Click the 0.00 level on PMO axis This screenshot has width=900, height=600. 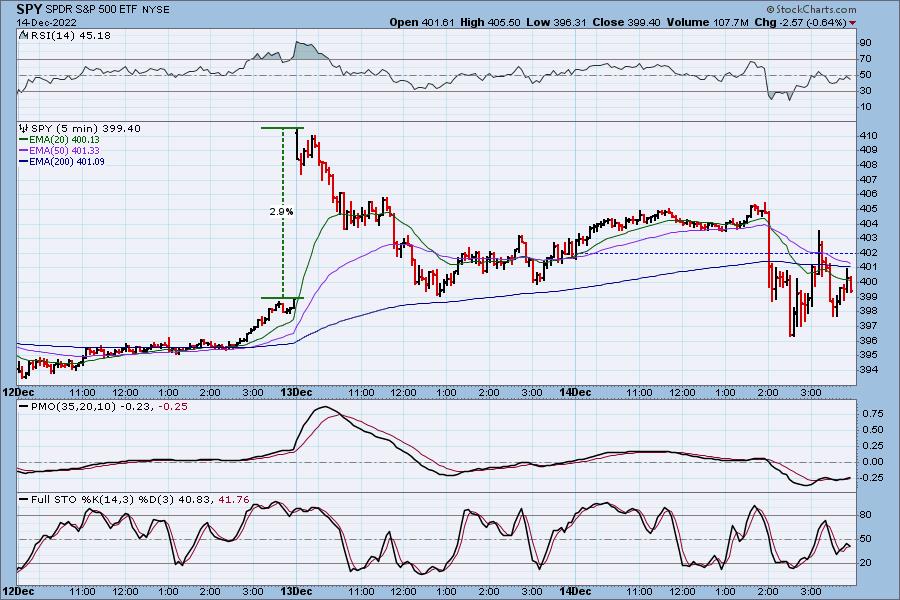pyautogui.click(x=872, y=462)
